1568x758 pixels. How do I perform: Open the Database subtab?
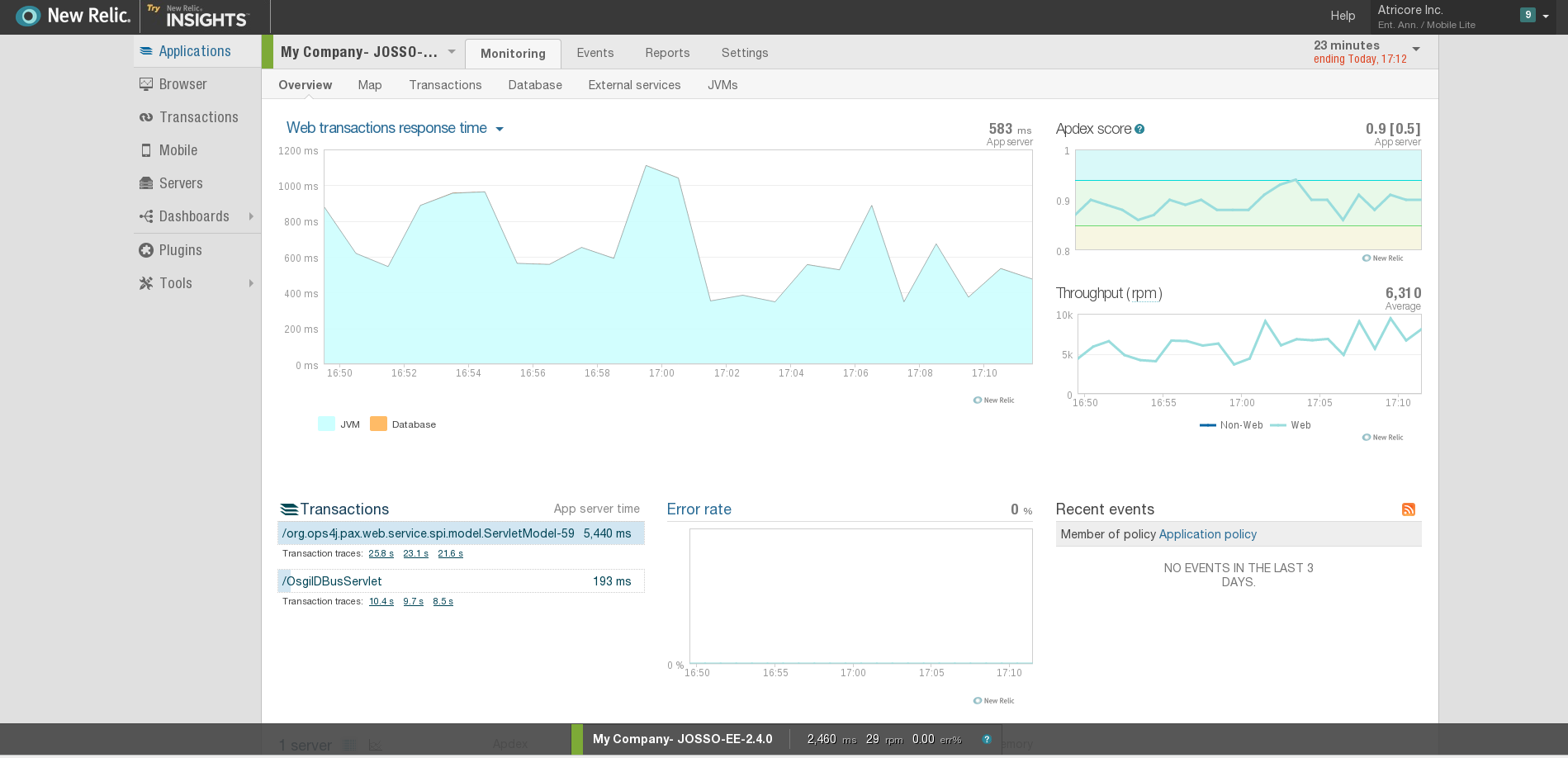[535, 85]
